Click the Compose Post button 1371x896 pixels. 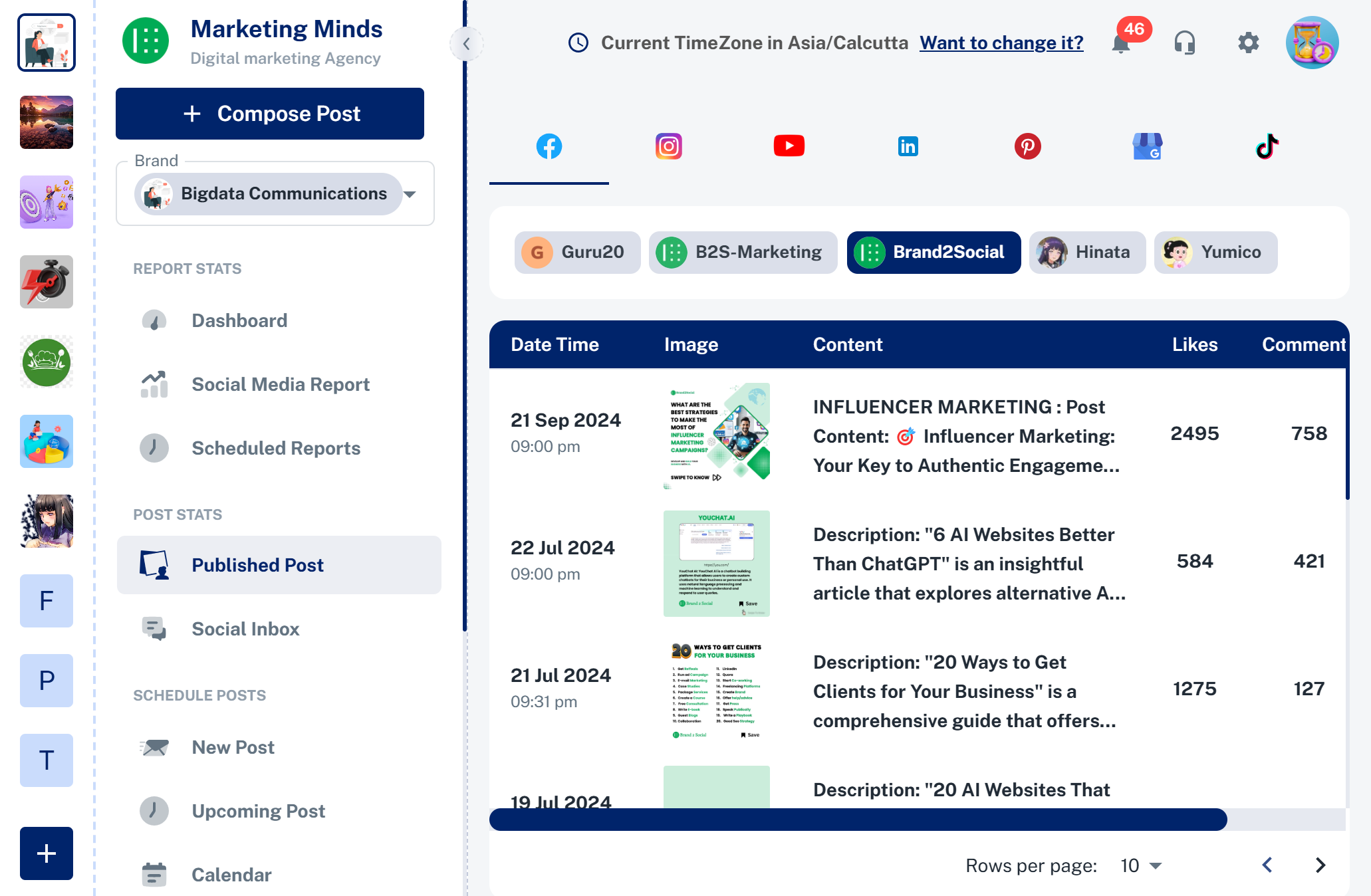(x=270, y=114)
